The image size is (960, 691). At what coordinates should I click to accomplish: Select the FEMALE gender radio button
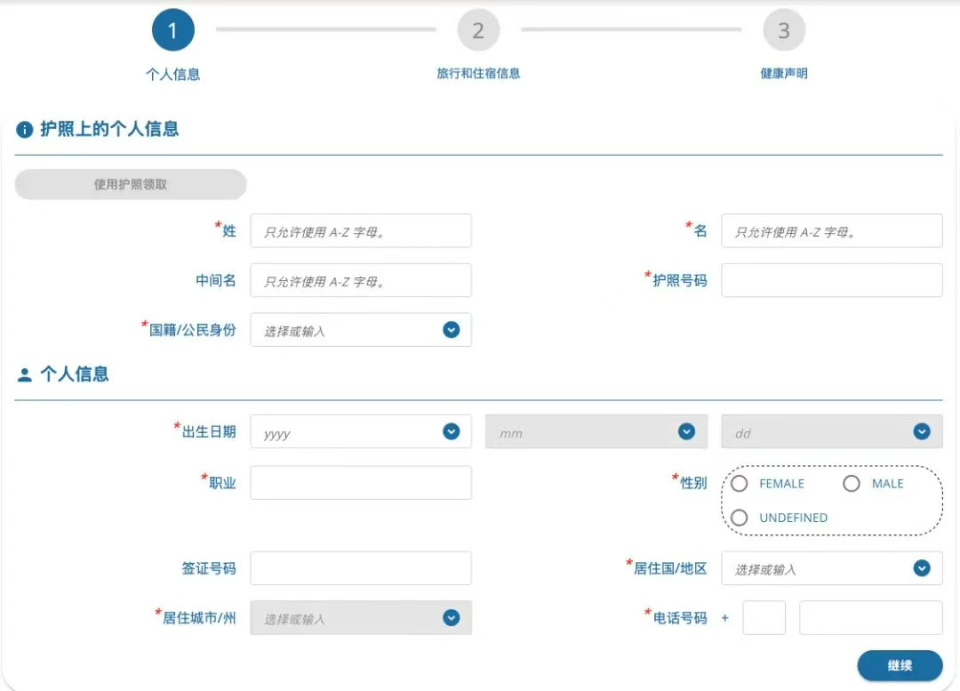tap(740, 484)
